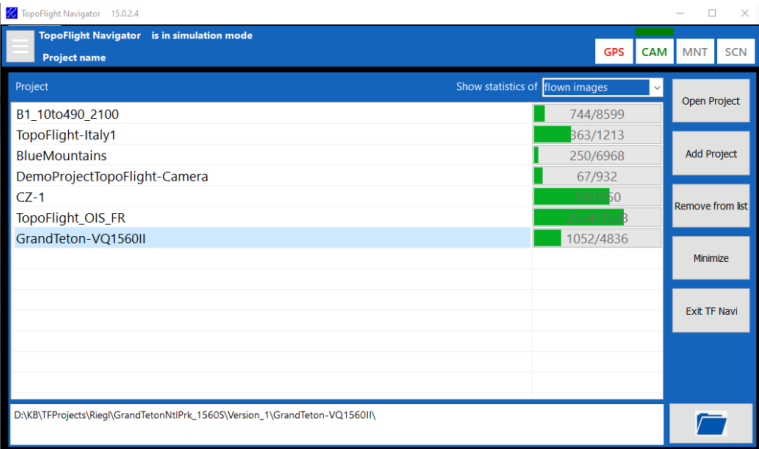Select project B1_10to490_2100
This screenshot has height=449, width=759.
(272, 114)
